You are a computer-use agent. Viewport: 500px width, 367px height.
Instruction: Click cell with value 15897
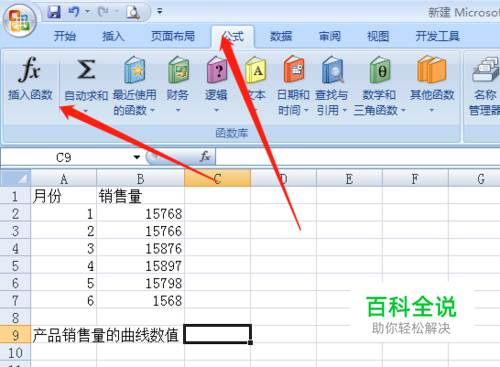click(140, 266)
